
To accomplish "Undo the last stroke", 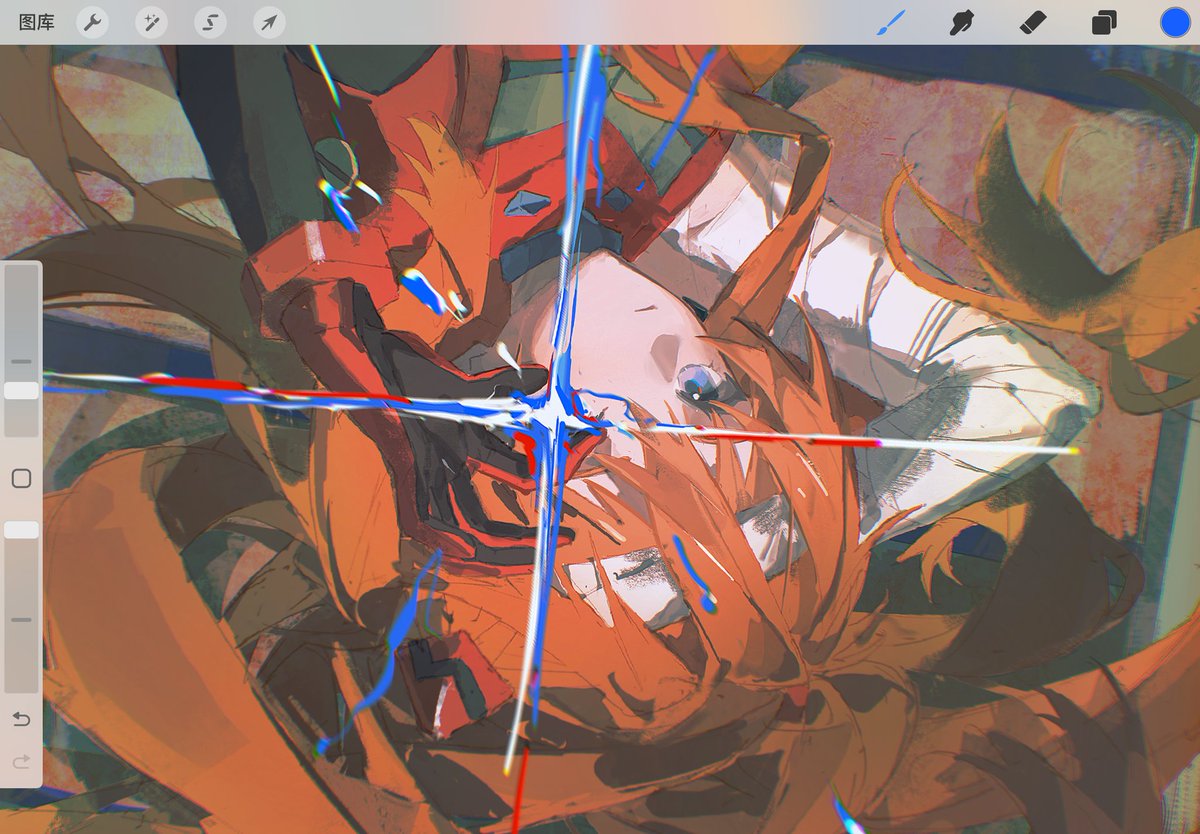I will 21,719.
